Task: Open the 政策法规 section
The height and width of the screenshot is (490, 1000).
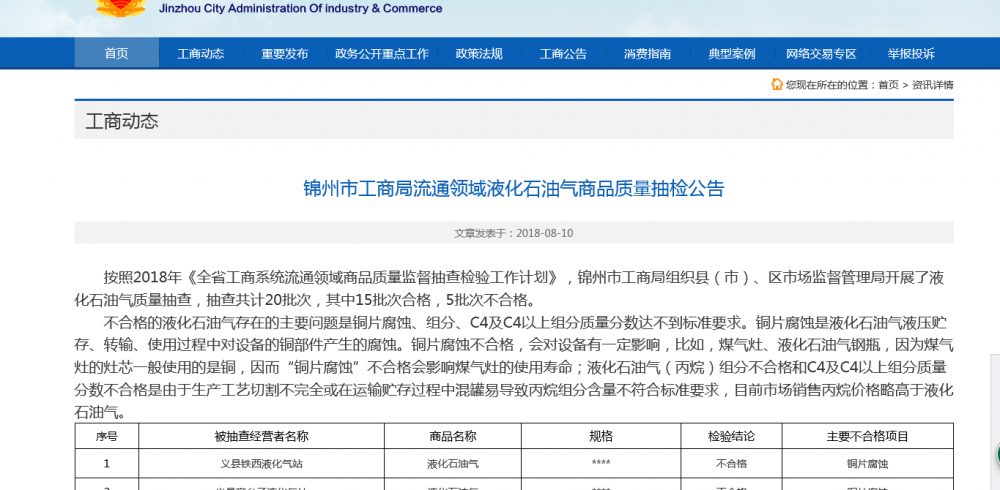Action: tap(479, 54)
